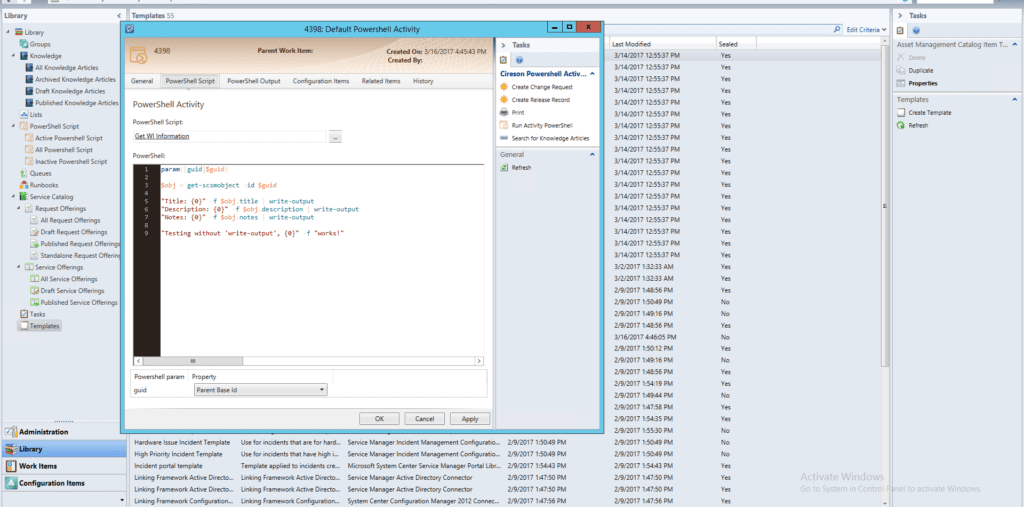Click the Properties icon in Tasks pane
This screenshot has height=507, width=1024.
point(901,84)
